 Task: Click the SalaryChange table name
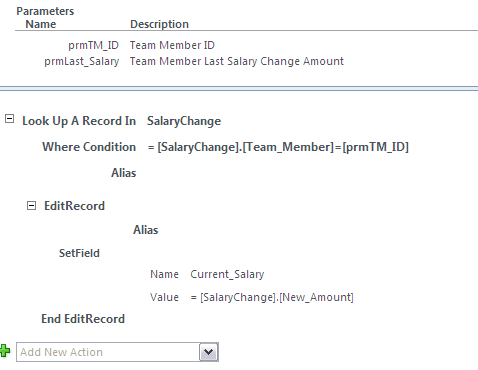(x=184, y=121)
